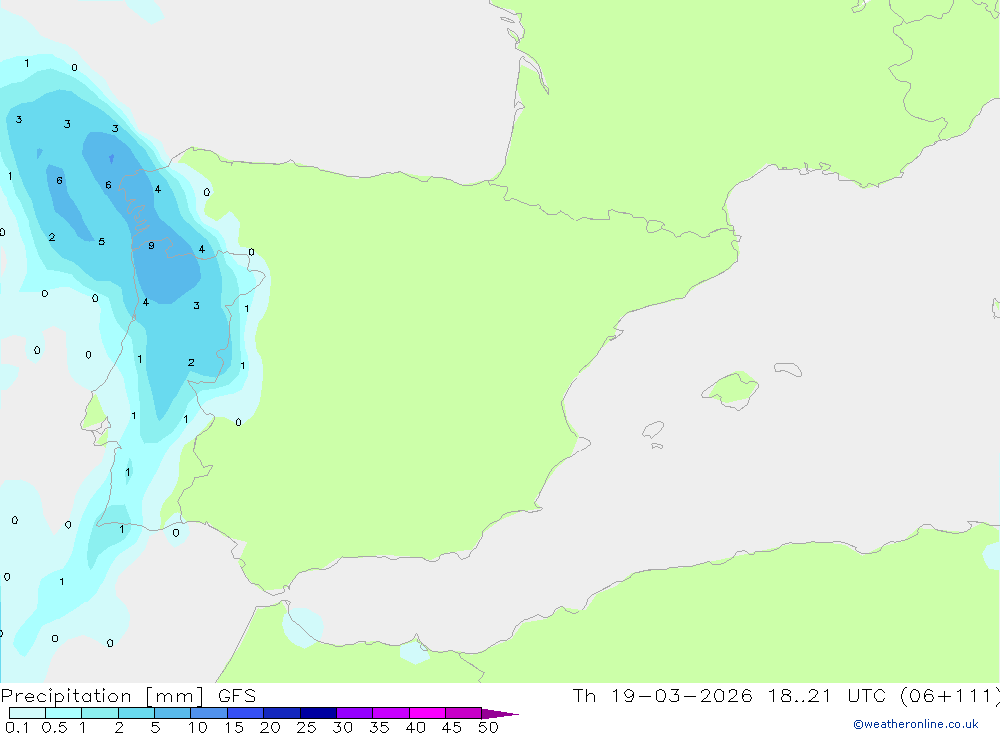Click the '15' legend scale label
The width and height of the screenshot is (1000, 733).
[x=234, y=727]
